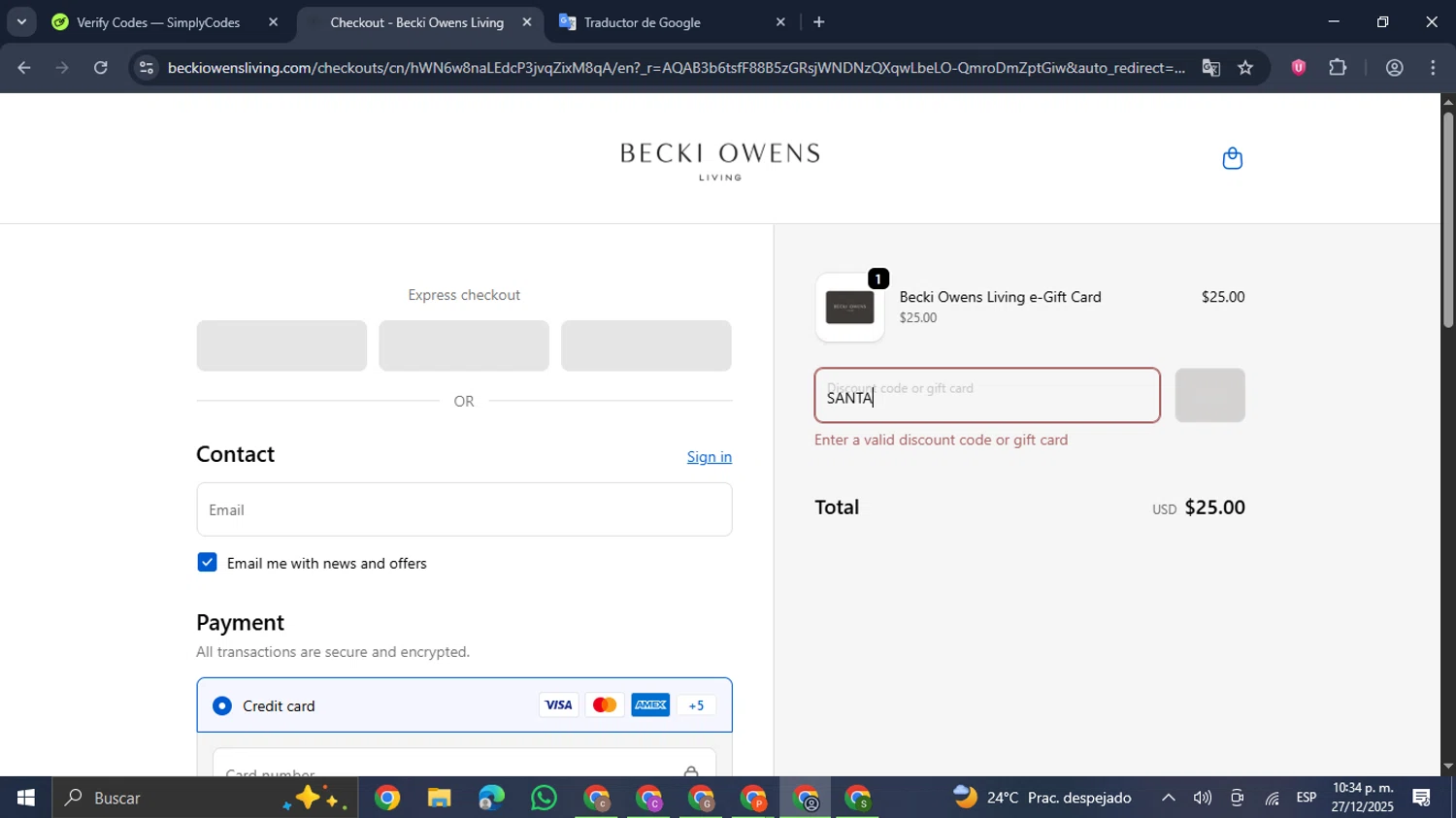The image size is (1456, 818).
Task: Switch the ESP keyboard language indicator
Action: click(x=1307, y=798)
